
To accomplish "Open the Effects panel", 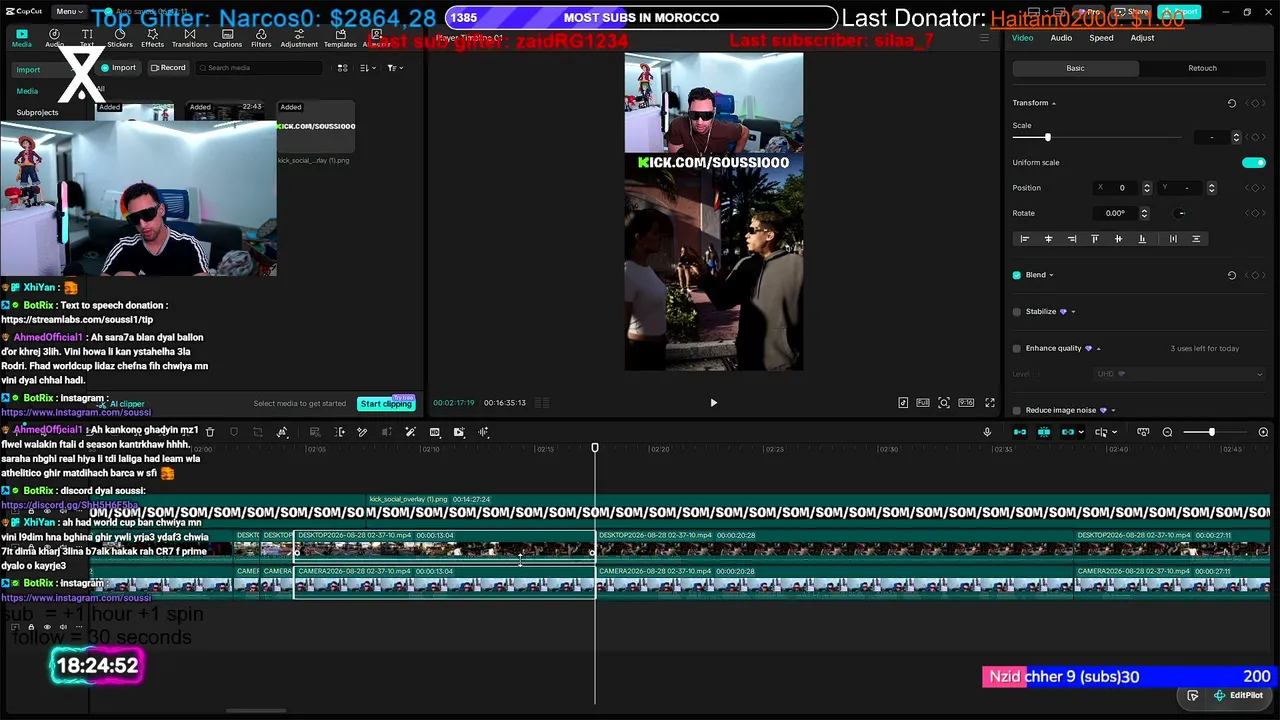I will (152, 38).
